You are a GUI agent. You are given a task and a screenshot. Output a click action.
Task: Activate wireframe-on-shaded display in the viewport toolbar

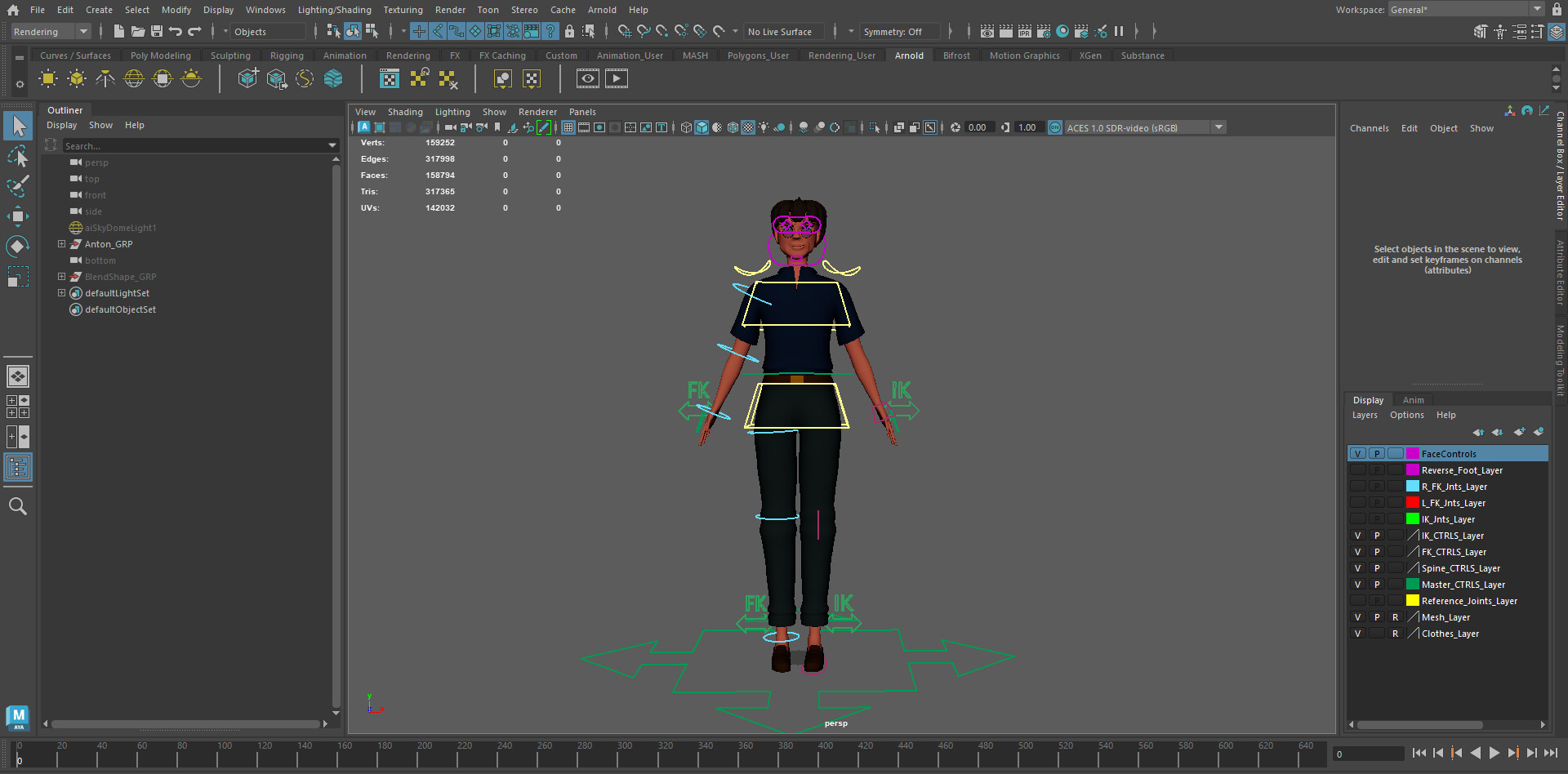[x=733, y=127]
